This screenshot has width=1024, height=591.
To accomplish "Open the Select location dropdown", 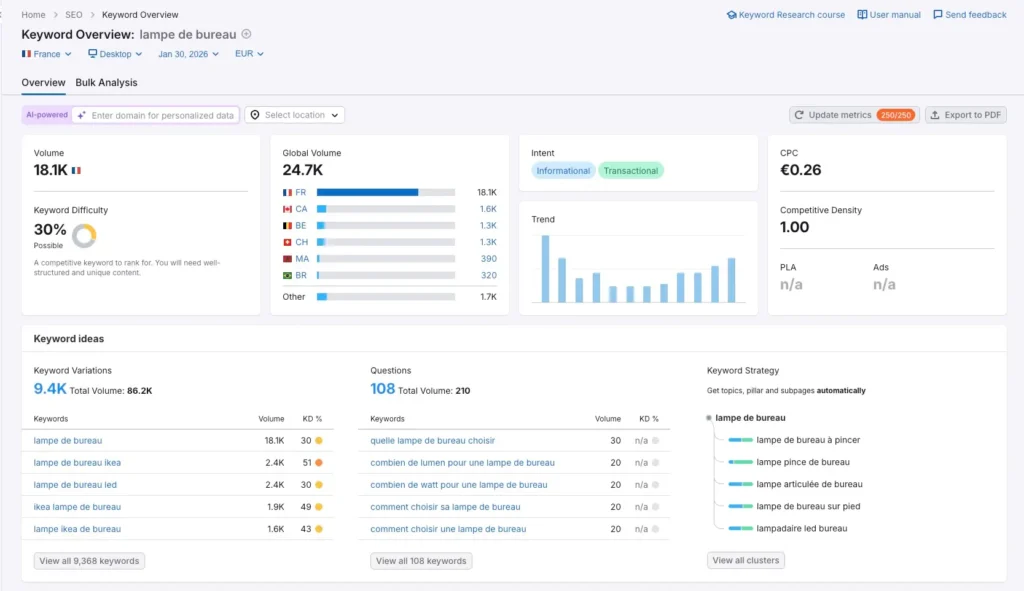I will (x=294, y=114).
